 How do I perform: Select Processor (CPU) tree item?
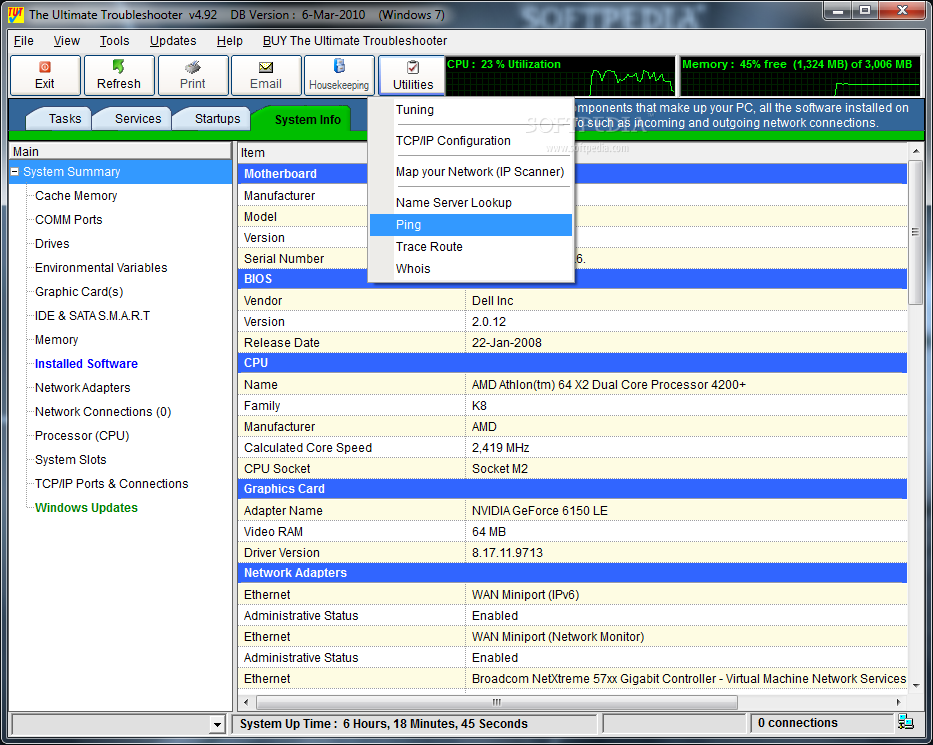(82, 436)
